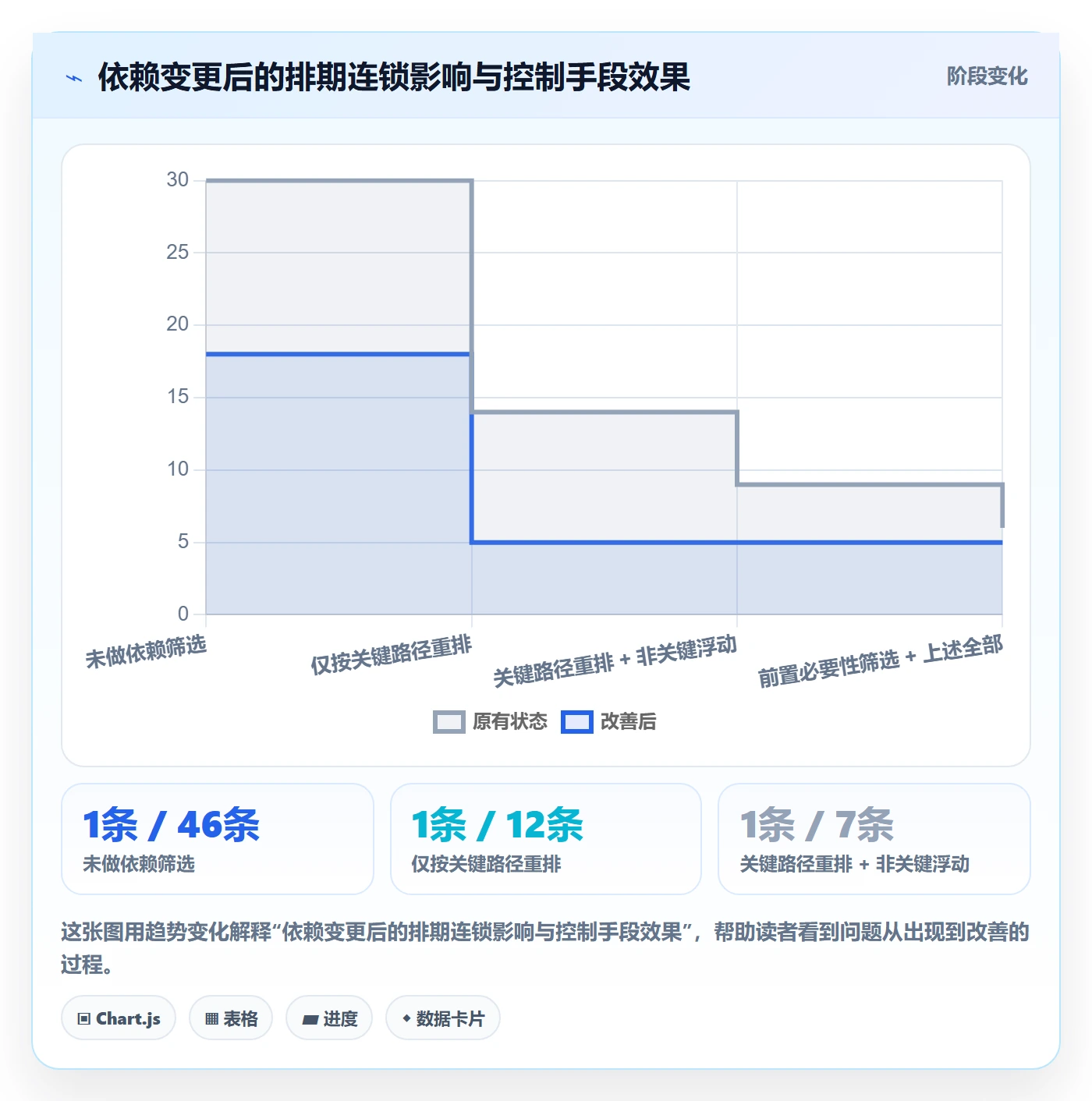Viewport: 1092px width, 1101px height.
Task: Select the 1条 / 12条 data card
Action: click(546, 839)
